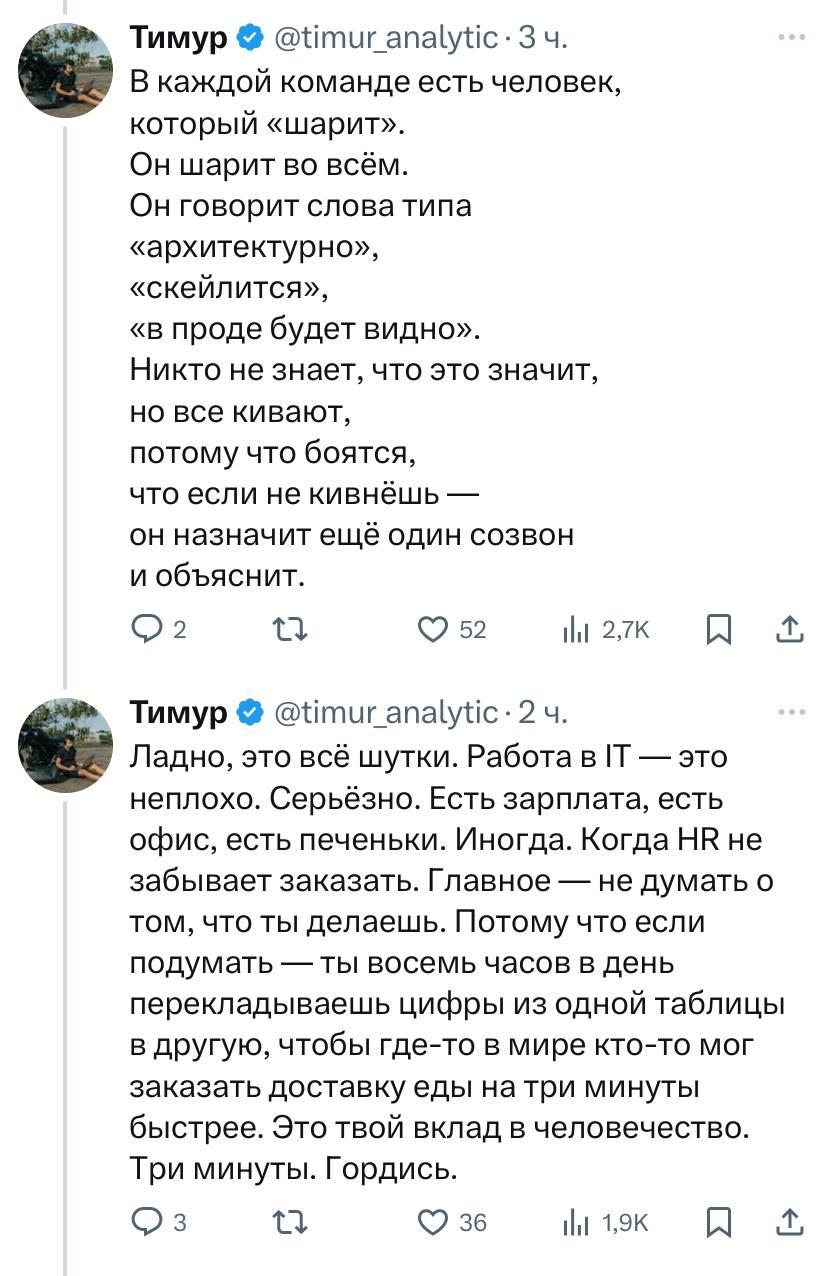Repost the first tweet by Тимур
This screenshot has height=1276, width=828.
[290, 629]
